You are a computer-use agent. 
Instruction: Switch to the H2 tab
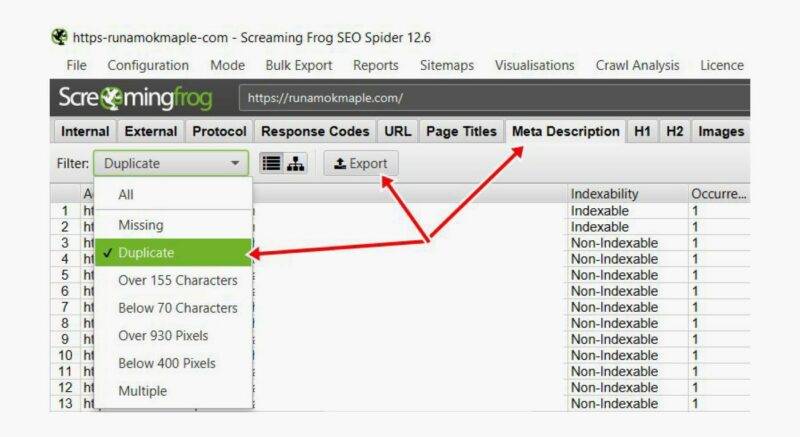(674, 132)
